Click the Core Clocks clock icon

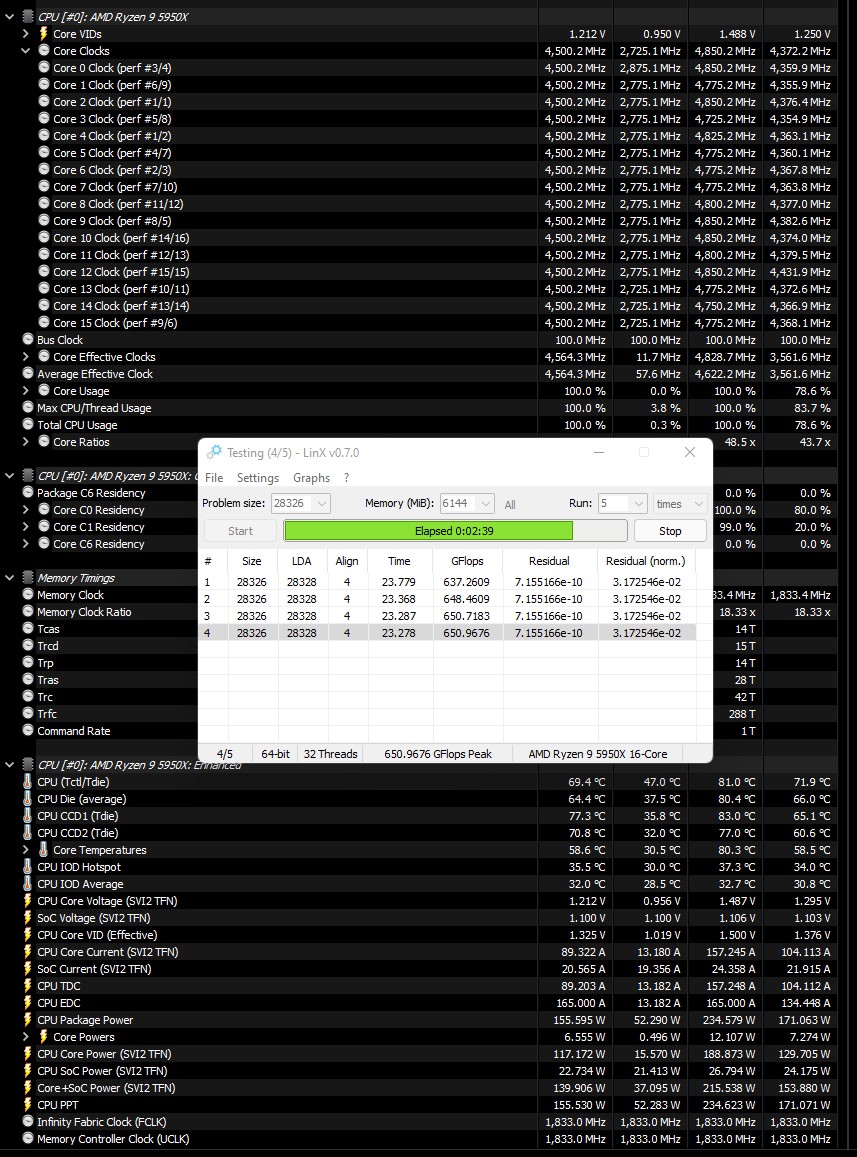44,50
